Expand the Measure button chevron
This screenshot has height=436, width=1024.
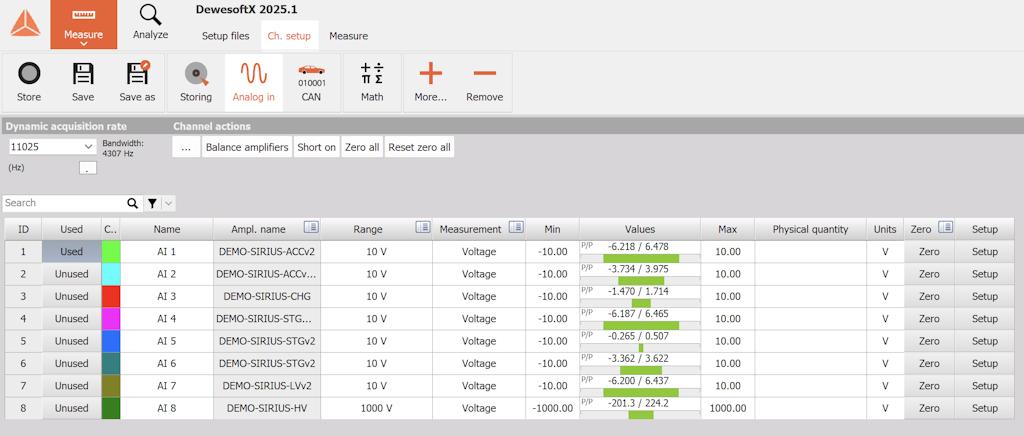[x=84, y=44]
